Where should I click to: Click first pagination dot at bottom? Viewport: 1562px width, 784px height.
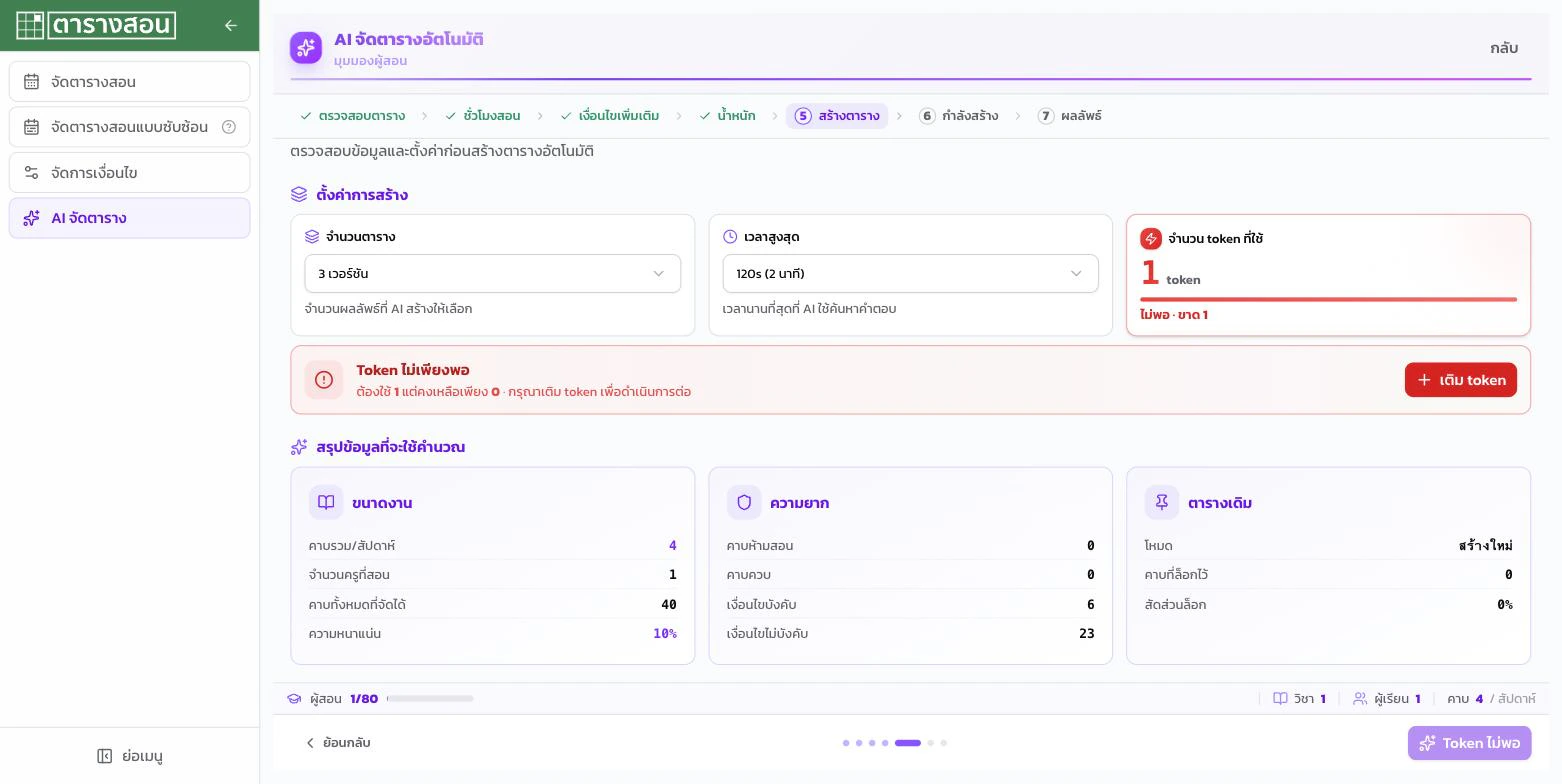[x=846, y=743]
